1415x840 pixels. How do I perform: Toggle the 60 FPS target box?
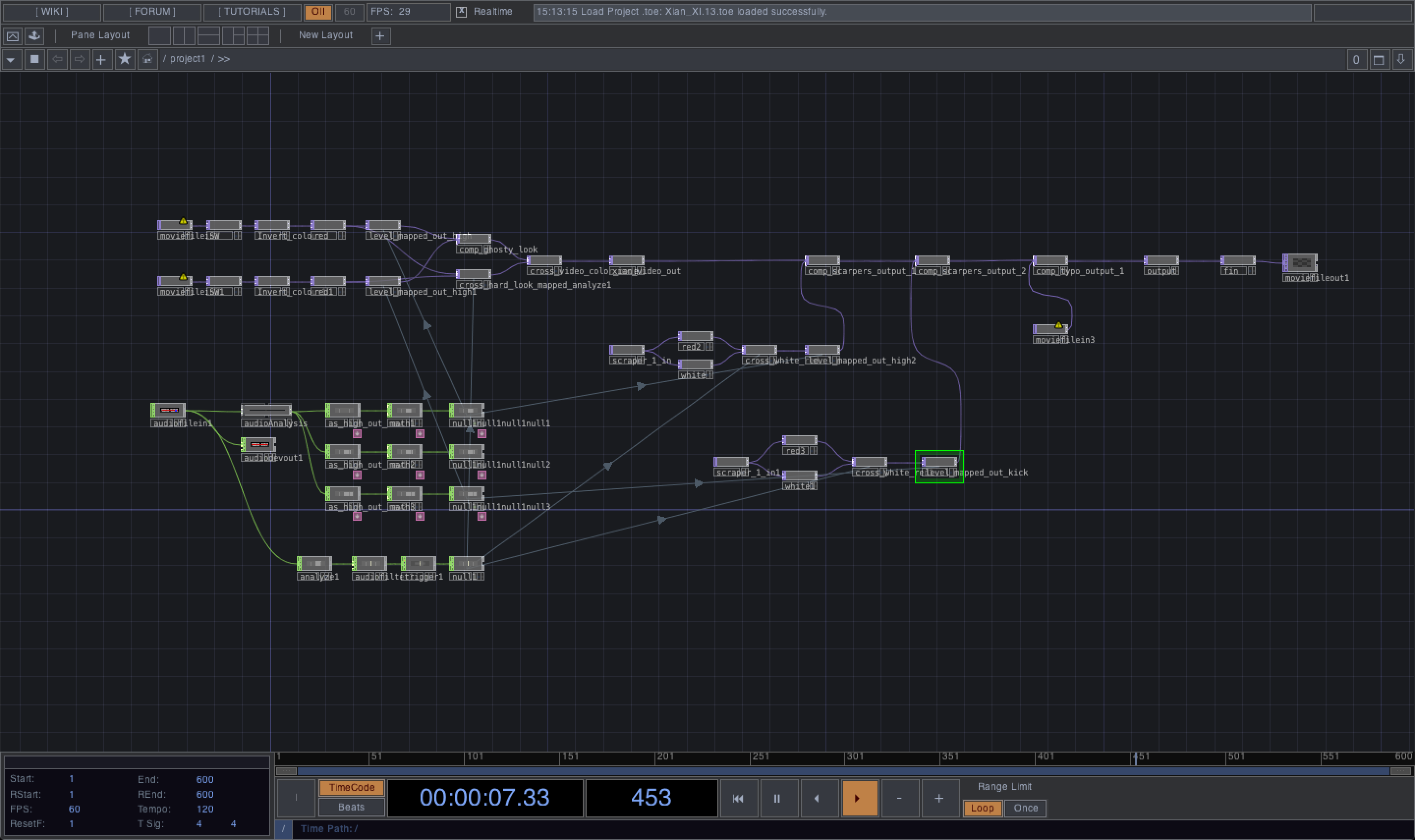(x=349, y=12)
